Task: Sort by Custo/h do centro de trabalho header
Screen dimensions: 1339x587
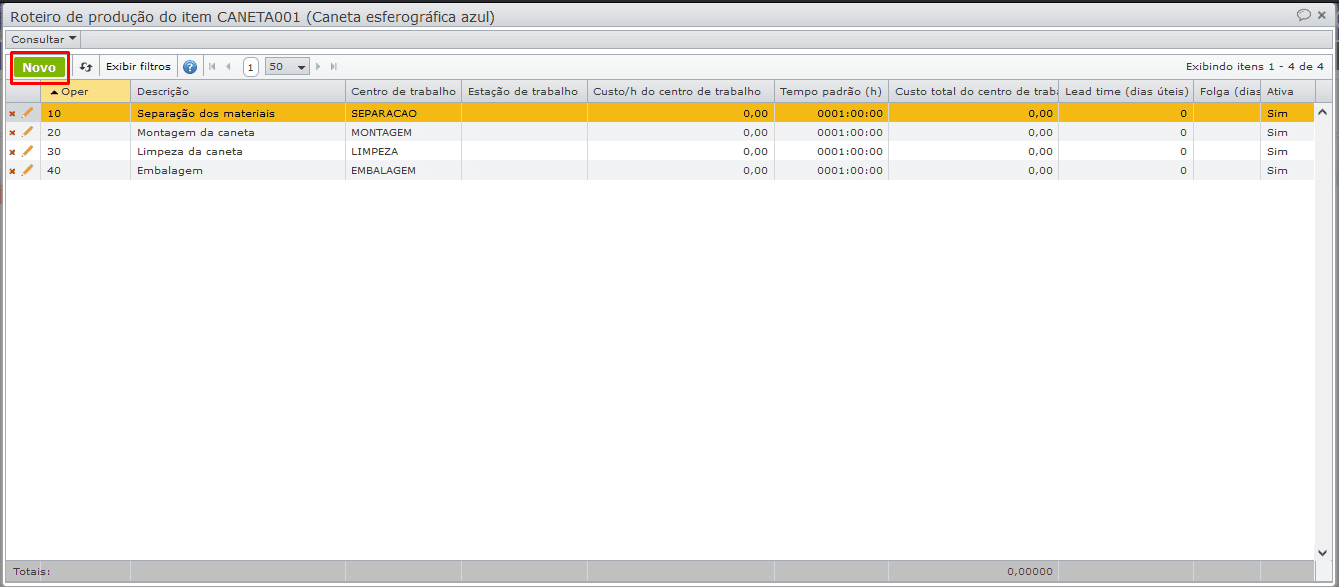Action: point(681,91)
